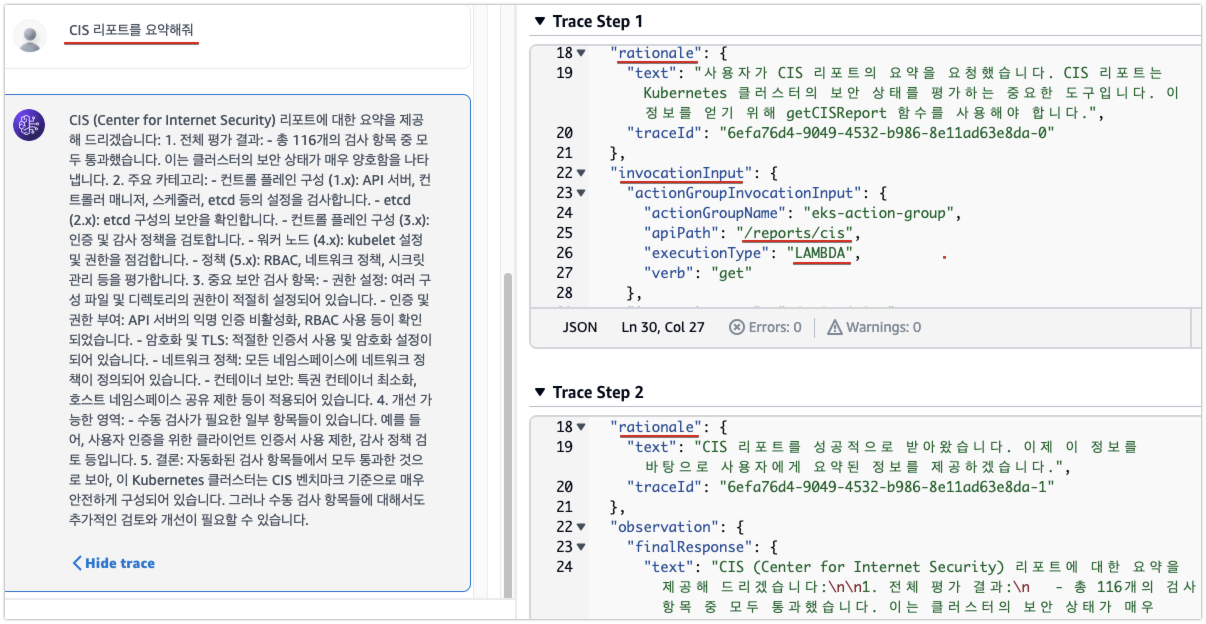This screenshot has width=1206, height=624.
Task: Click the Ln 30, Col 27 cursor indicator
Action: coord(663,327)
